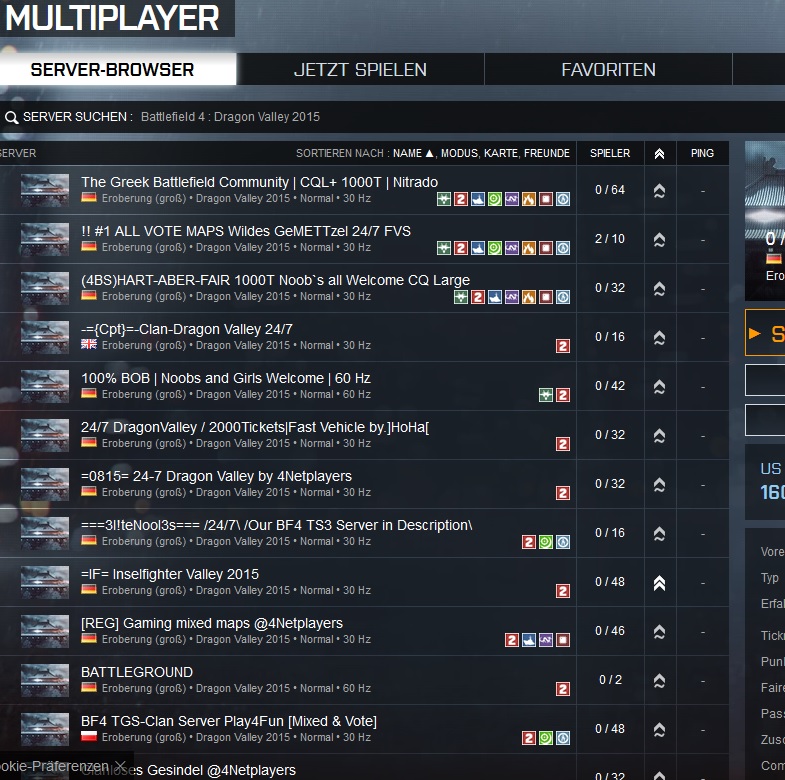Click dark red square icon on Greek Battlefield row
785x780 pixels.
coord(546,199)
